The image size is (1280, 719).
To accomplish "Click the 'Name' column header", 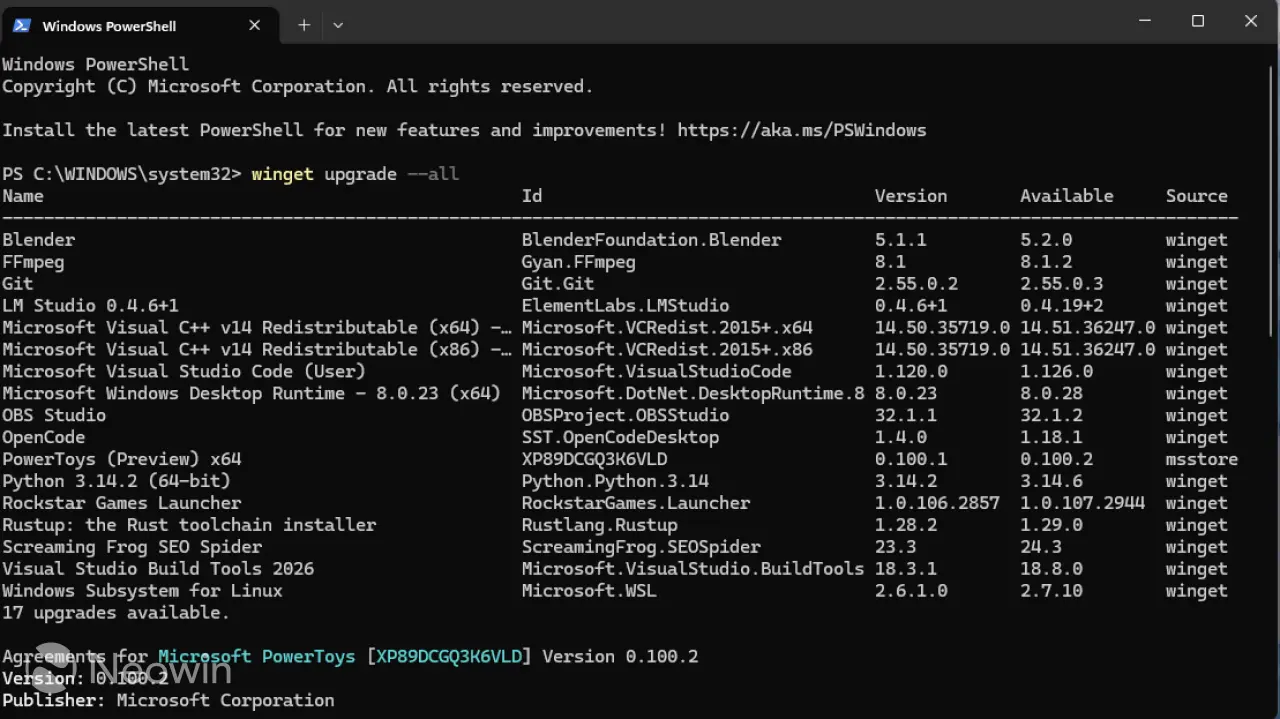I will click(23, 196).
